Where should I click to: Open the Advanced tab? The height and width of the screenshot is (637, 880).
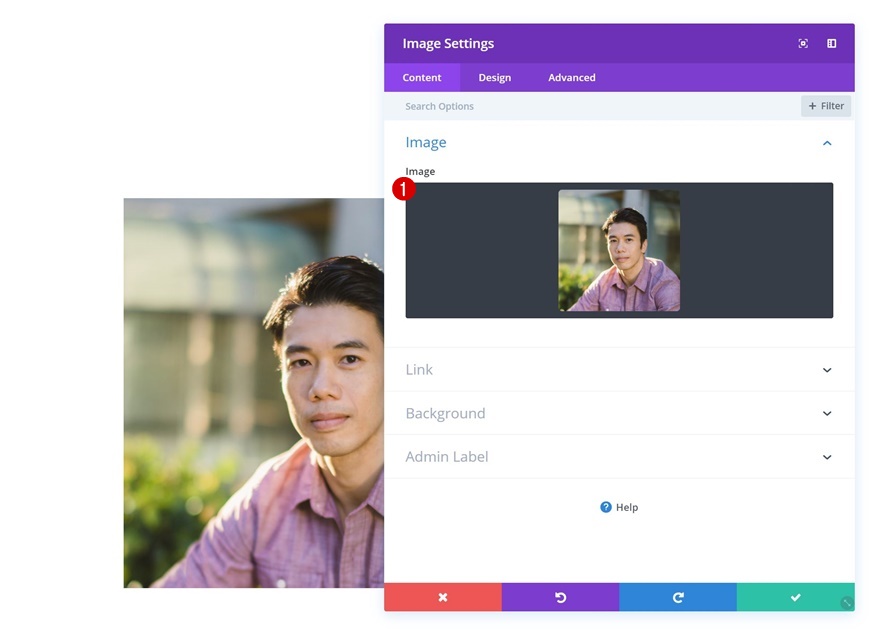(x=572, y=78)
